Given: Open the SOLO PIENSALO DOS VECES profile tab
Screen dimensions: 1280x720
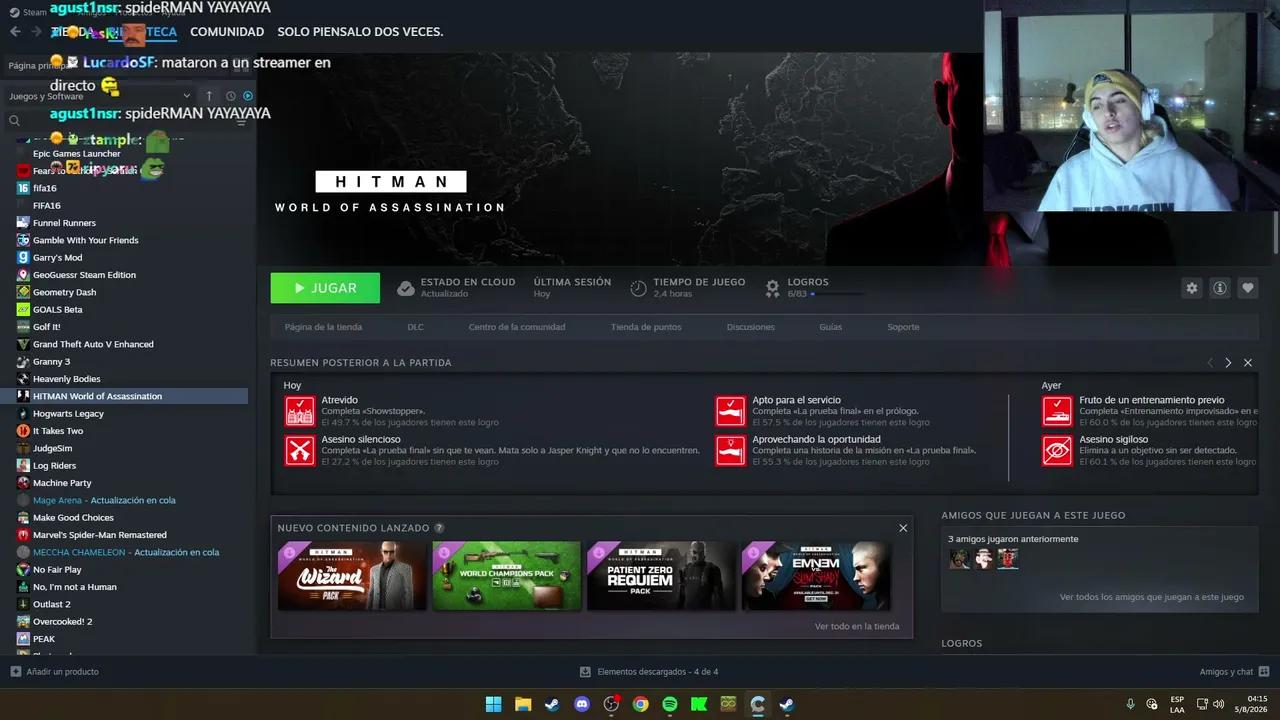Looking at the screenshot, I should pos(360,32).
